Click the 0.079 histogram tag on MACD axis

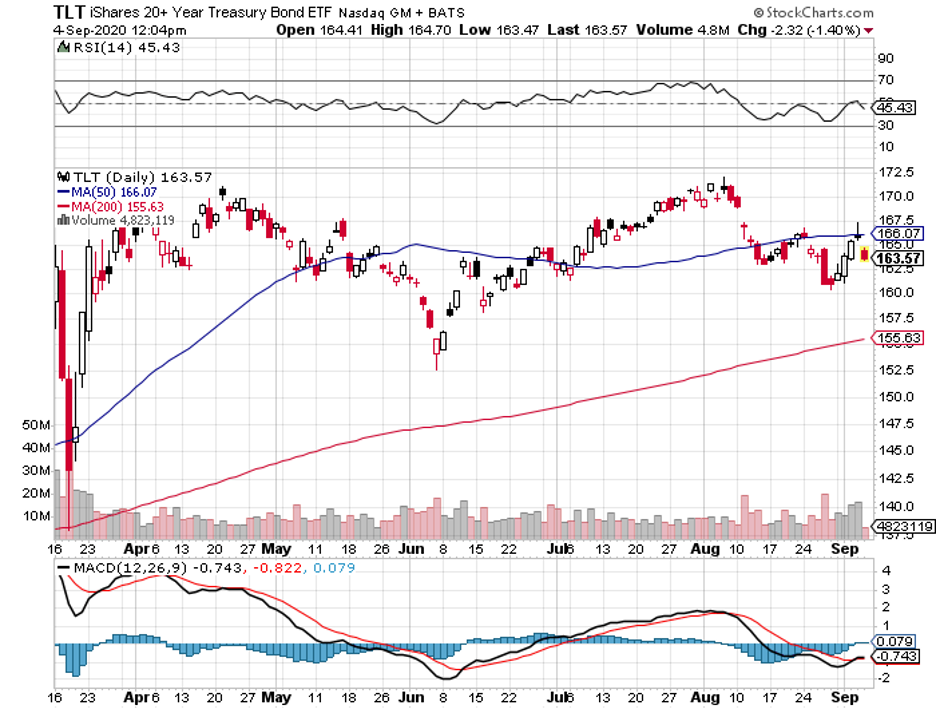click(894, 642)
